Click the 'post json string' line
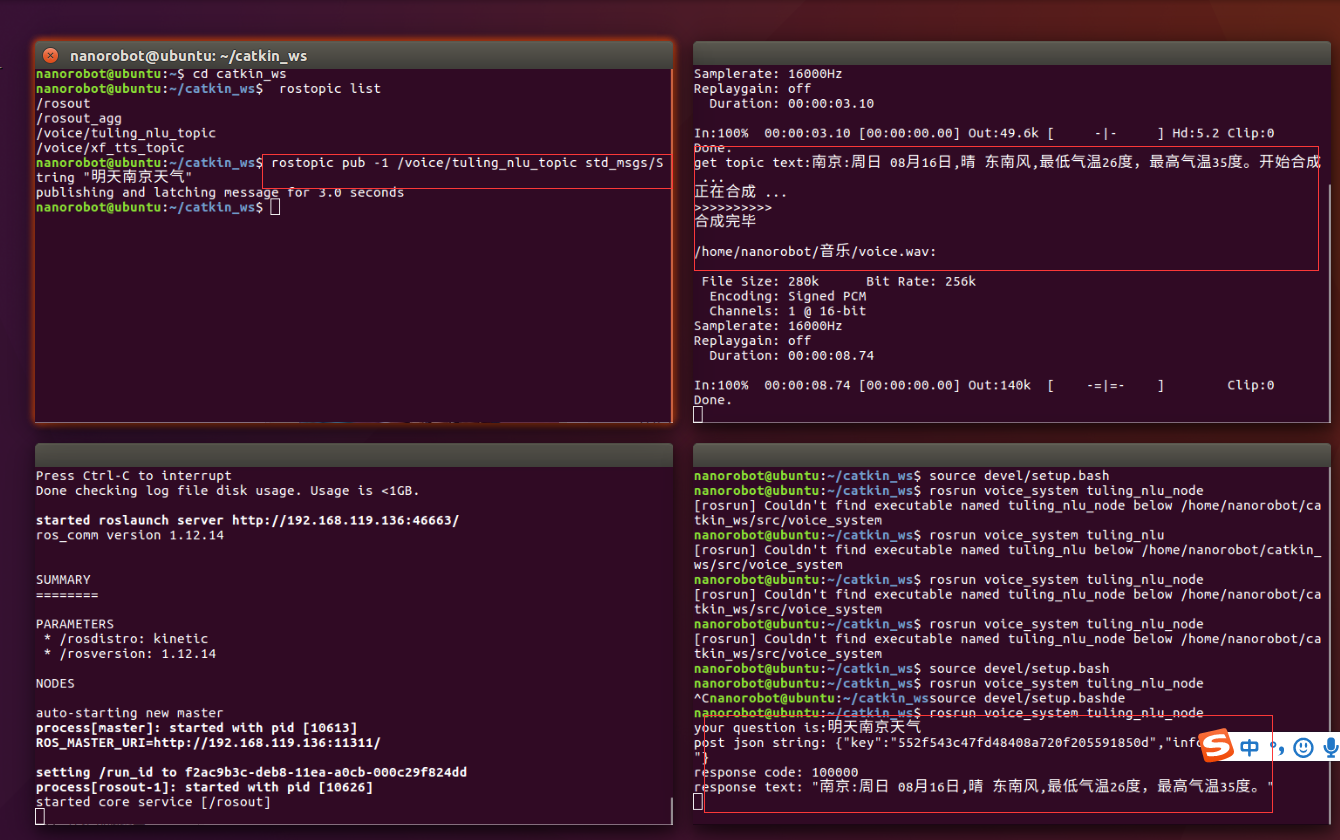Screen dimensions: 1340x840 click(947, 742)
